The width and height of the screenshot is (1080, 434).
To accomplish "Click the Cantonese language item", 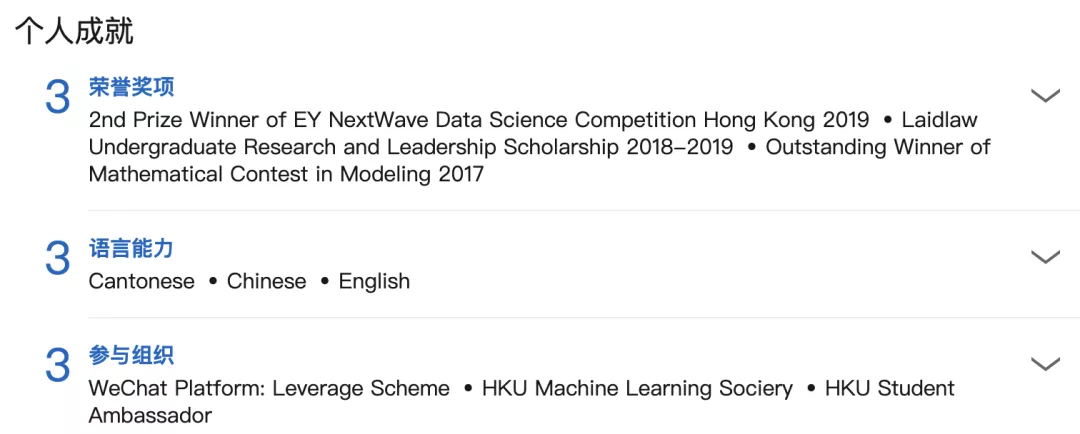I will pos(141,281).
